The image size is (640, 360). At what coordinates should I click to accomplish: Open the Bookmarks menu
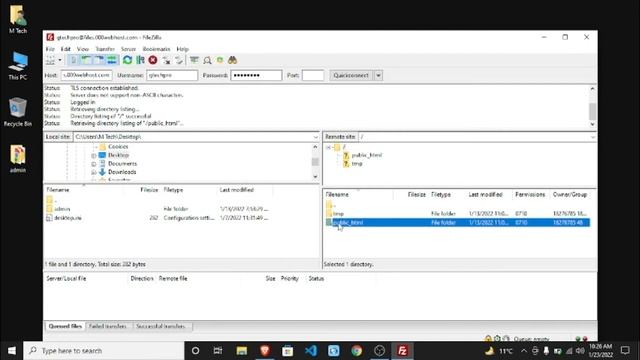[156, 49]
